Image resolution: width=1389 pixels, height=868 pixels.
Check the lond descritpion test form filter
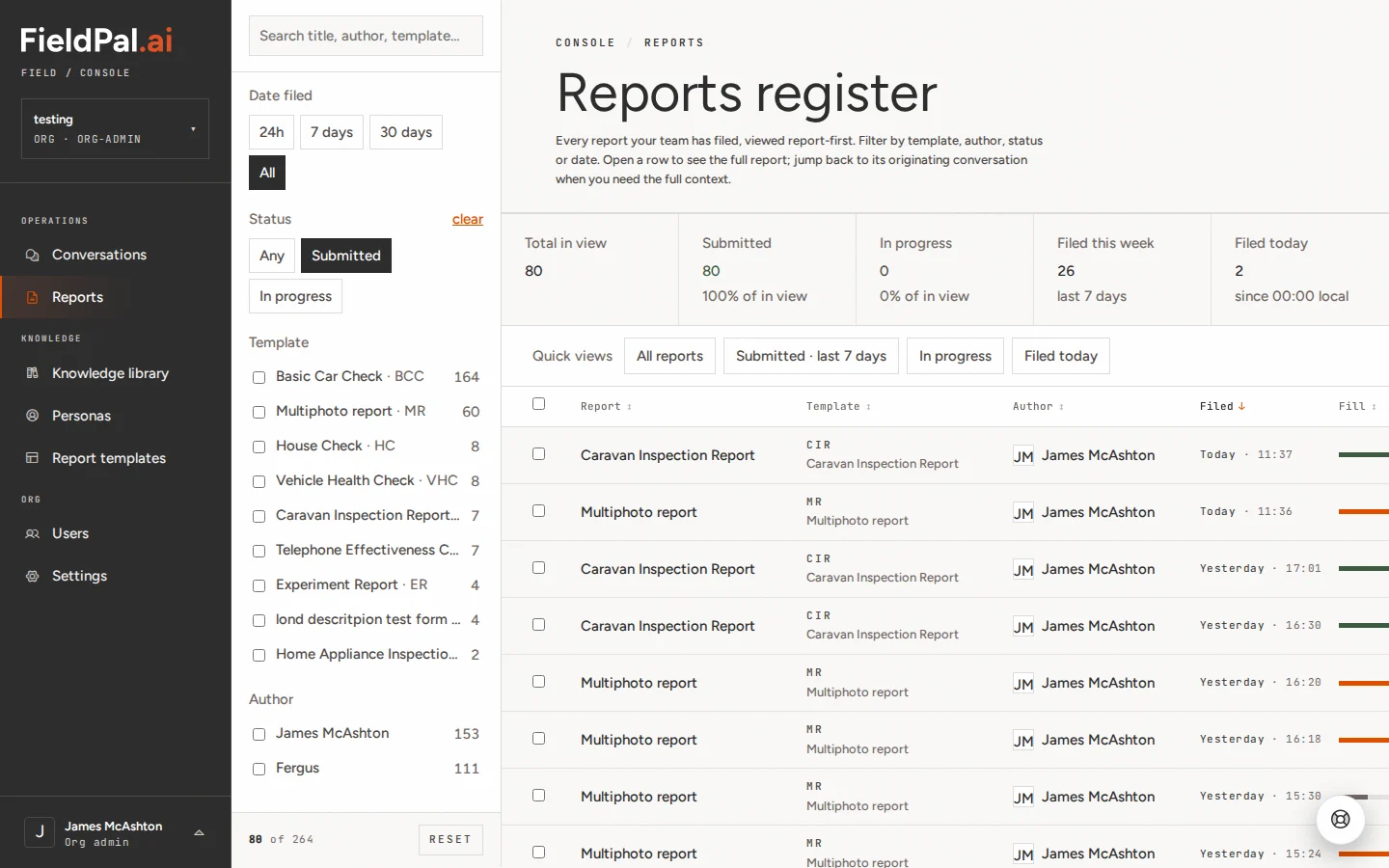coord(259,620)
